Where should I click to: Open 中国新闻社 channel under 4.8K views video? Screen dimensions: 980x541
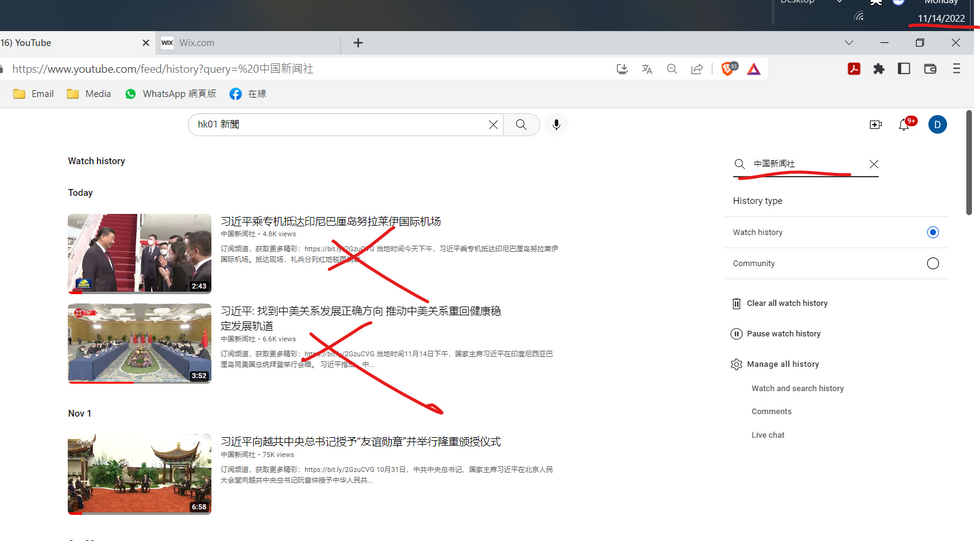coord(238,234)
